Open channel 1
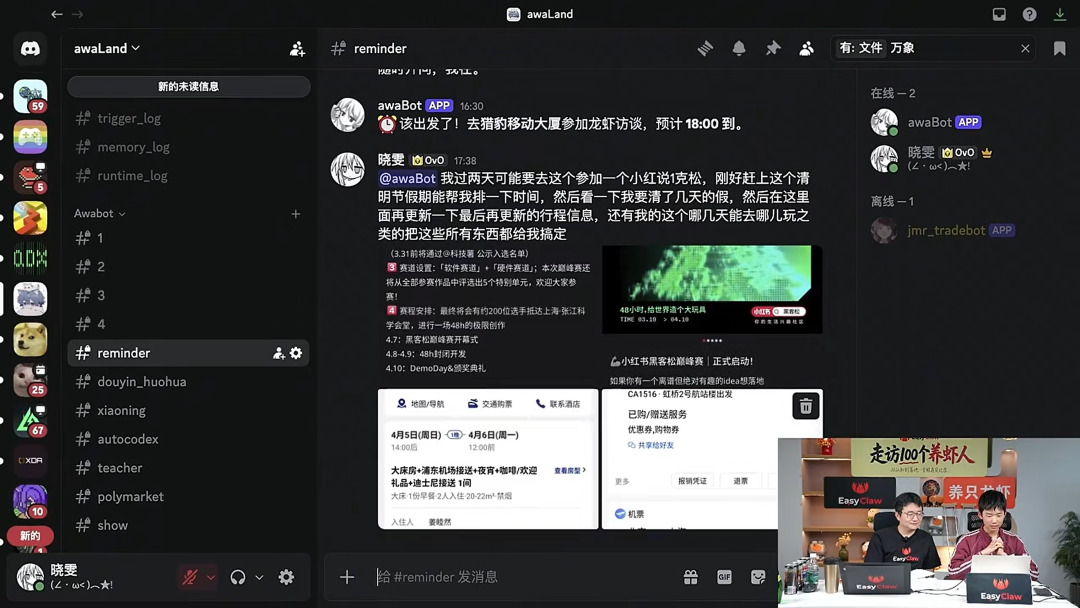 pyautogui.click(x=188, y=238)
